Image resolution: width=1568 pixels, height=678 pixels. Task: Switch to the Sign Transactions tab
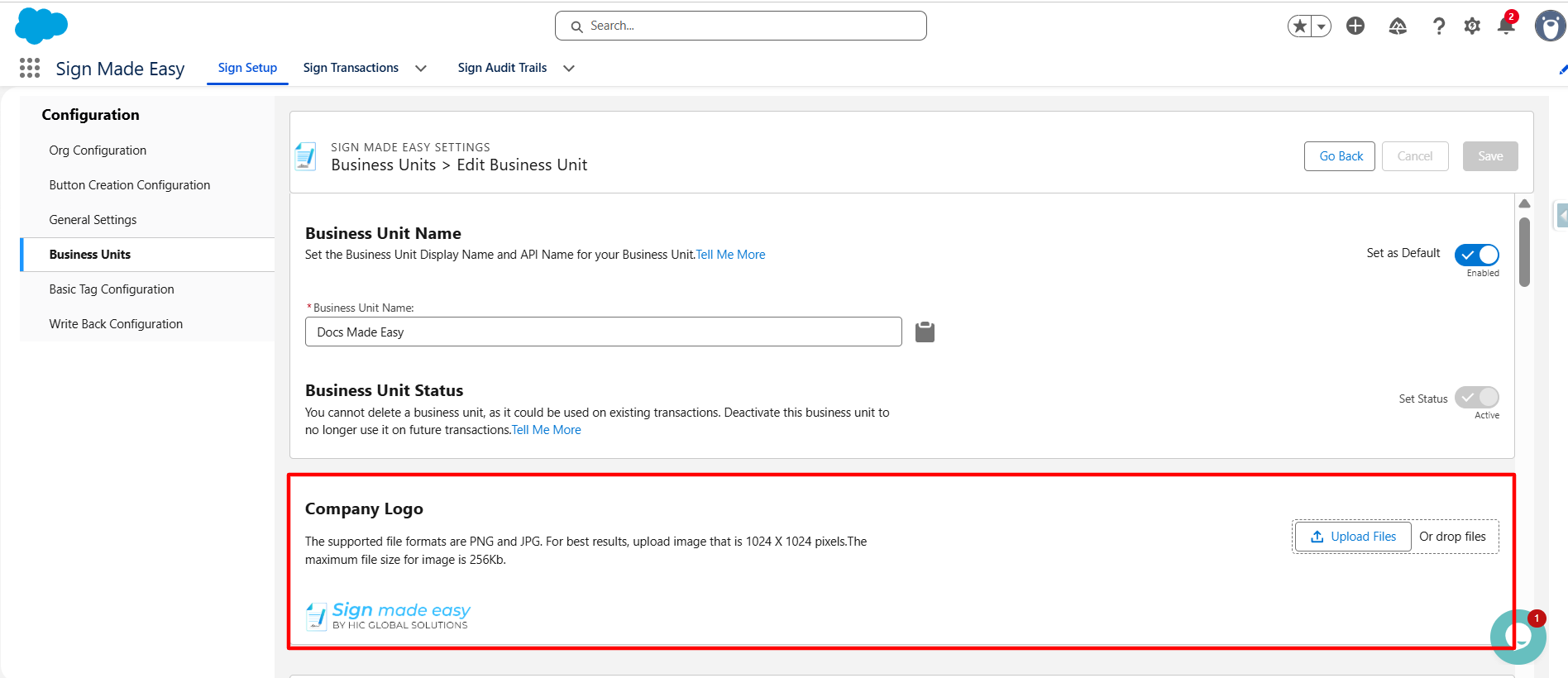point(351,68)
